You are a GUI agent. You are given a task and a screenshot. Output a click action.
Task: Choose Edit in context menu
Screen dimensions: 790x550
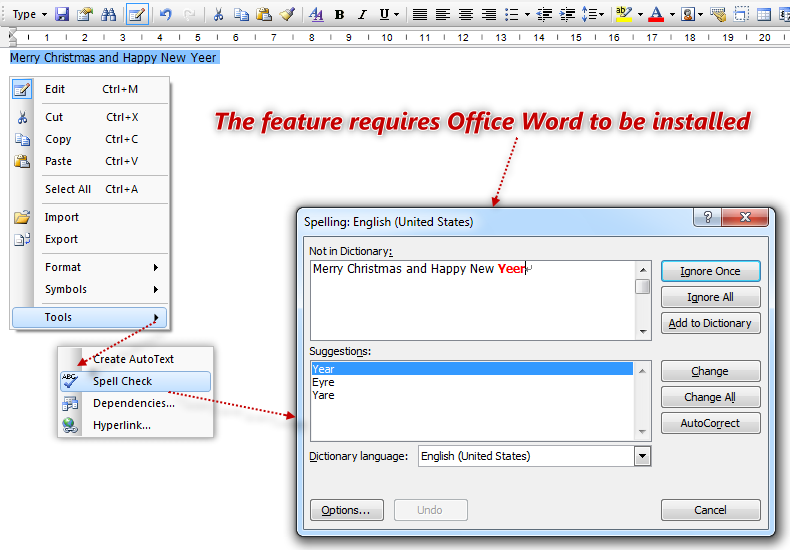(x=90, y=90)
